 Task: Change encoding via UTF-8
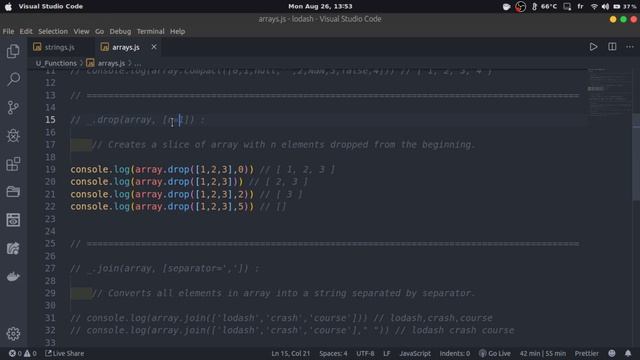pos(365,353)
